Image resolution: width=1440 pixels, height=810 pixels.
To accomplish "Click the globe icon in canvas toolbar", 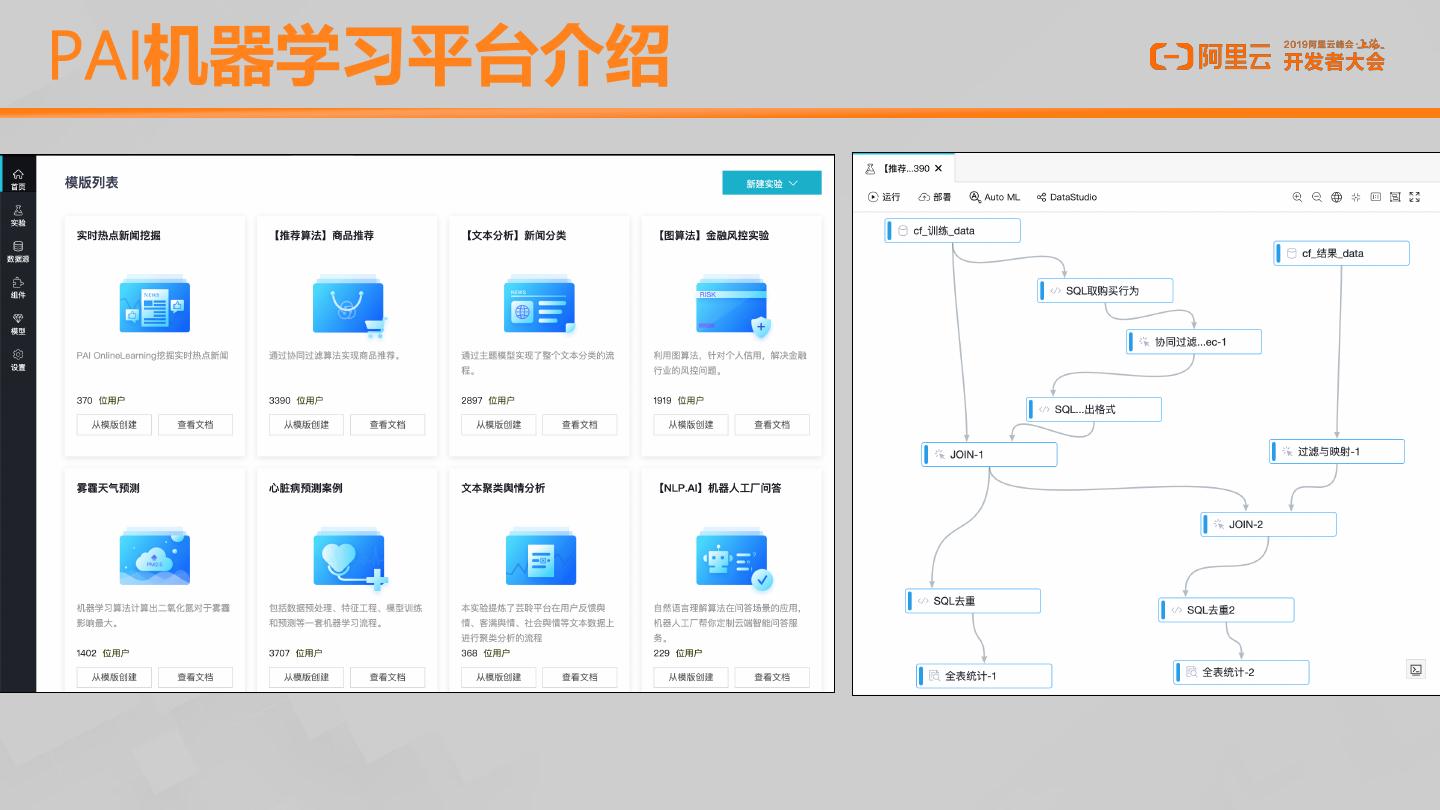I will [x=1336, y=197].
